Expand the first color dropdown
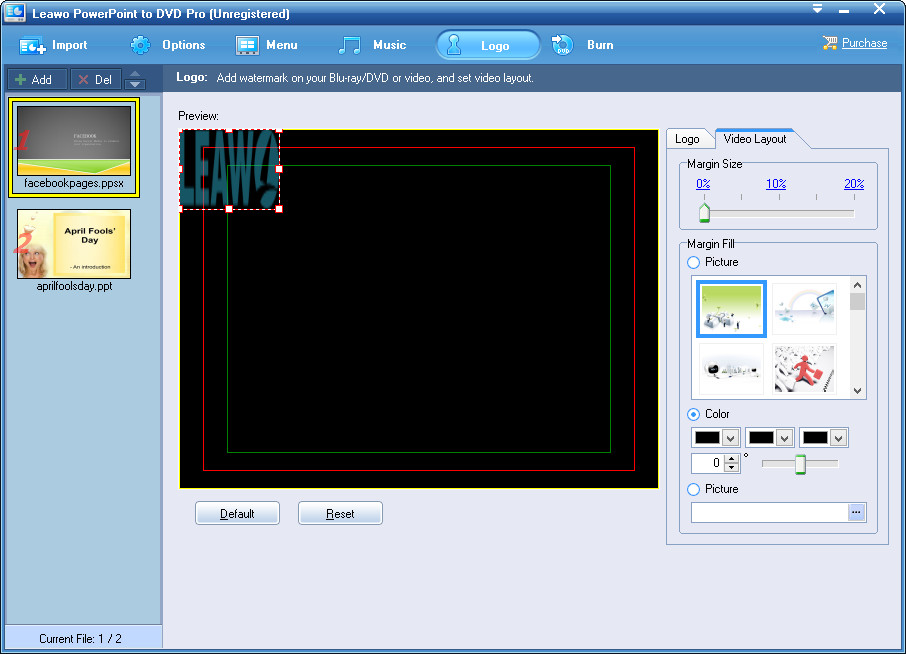906x654 pixels. (x=730, y=438)
